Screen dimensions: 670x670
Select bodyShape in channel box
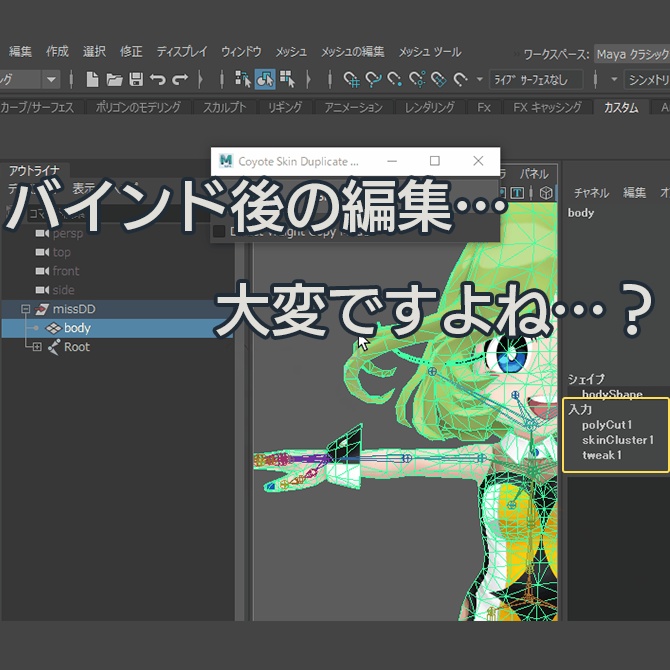pyautogui.click(x=612, y=394)
